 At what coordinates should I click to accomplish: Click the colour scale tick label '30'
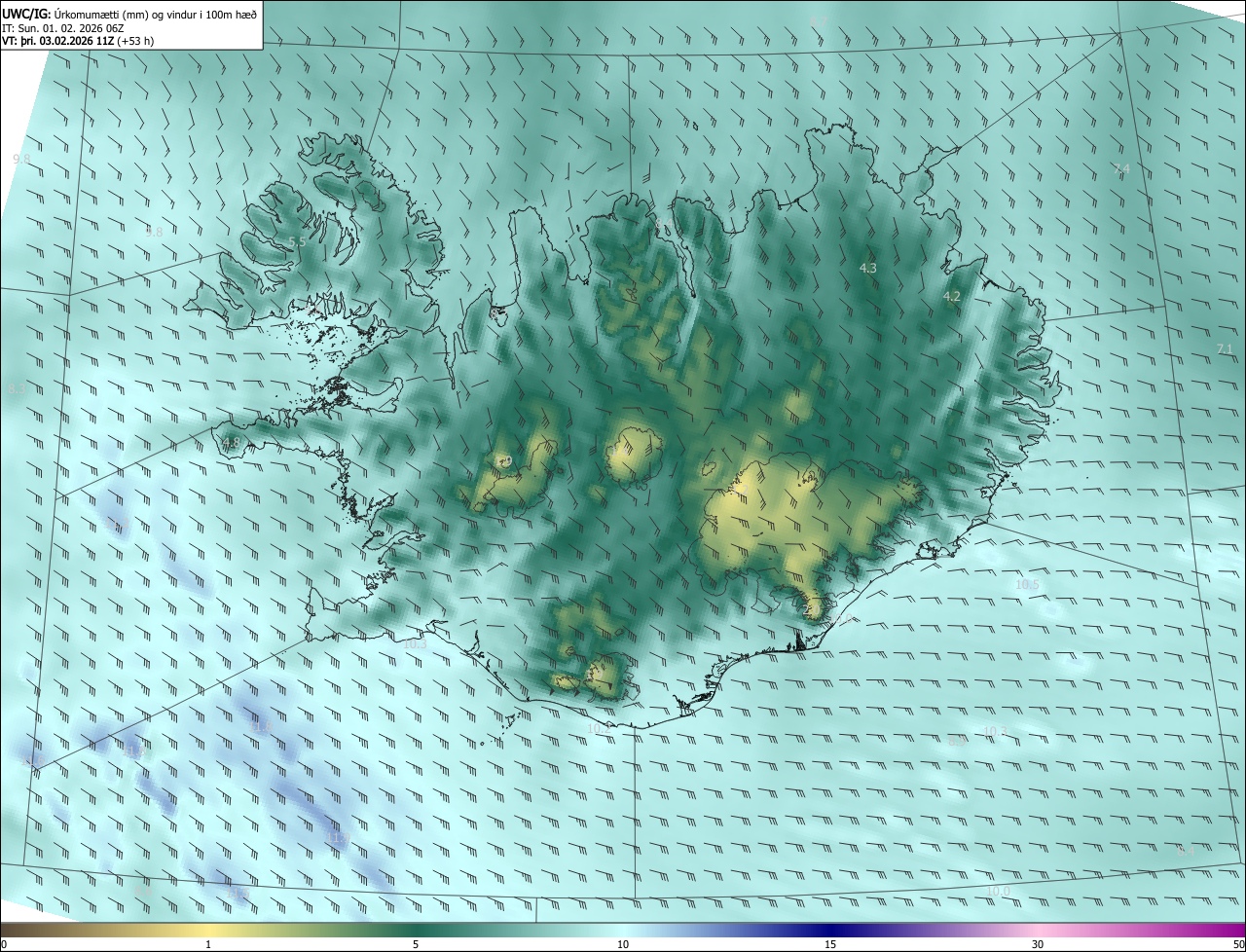coord(1038,944)
